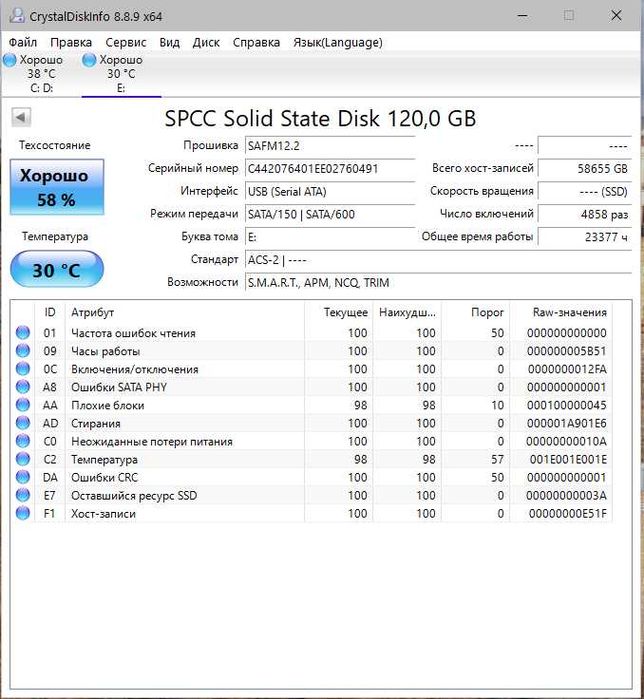This screenshot has width=644, height=699.
Task: Select the Часы работы attribute name
Action: 106,351
